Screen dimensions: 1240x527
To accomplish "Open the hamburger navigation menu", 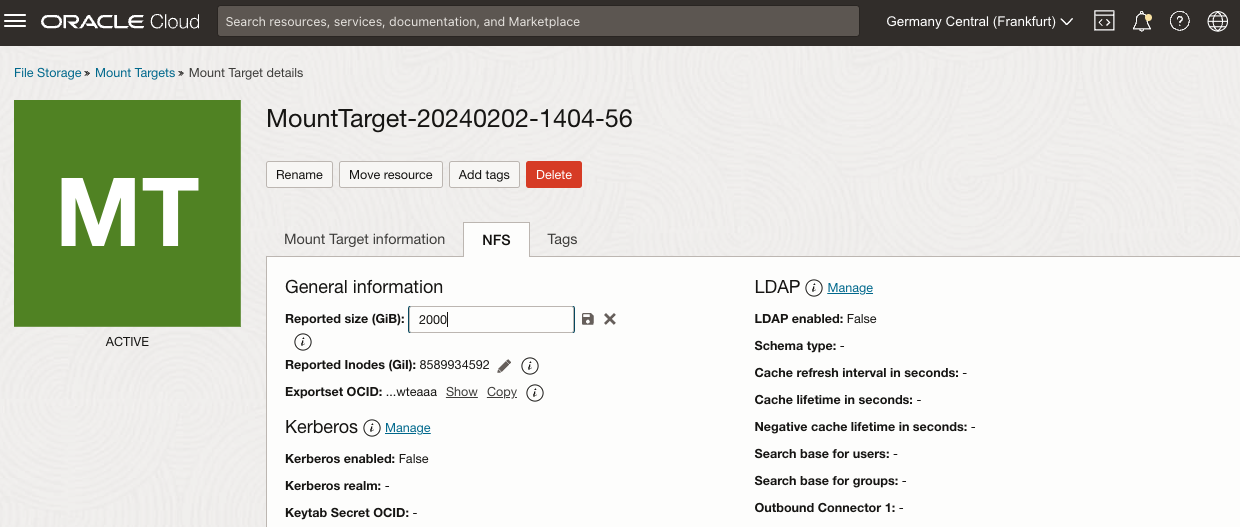I will point(16,21).
